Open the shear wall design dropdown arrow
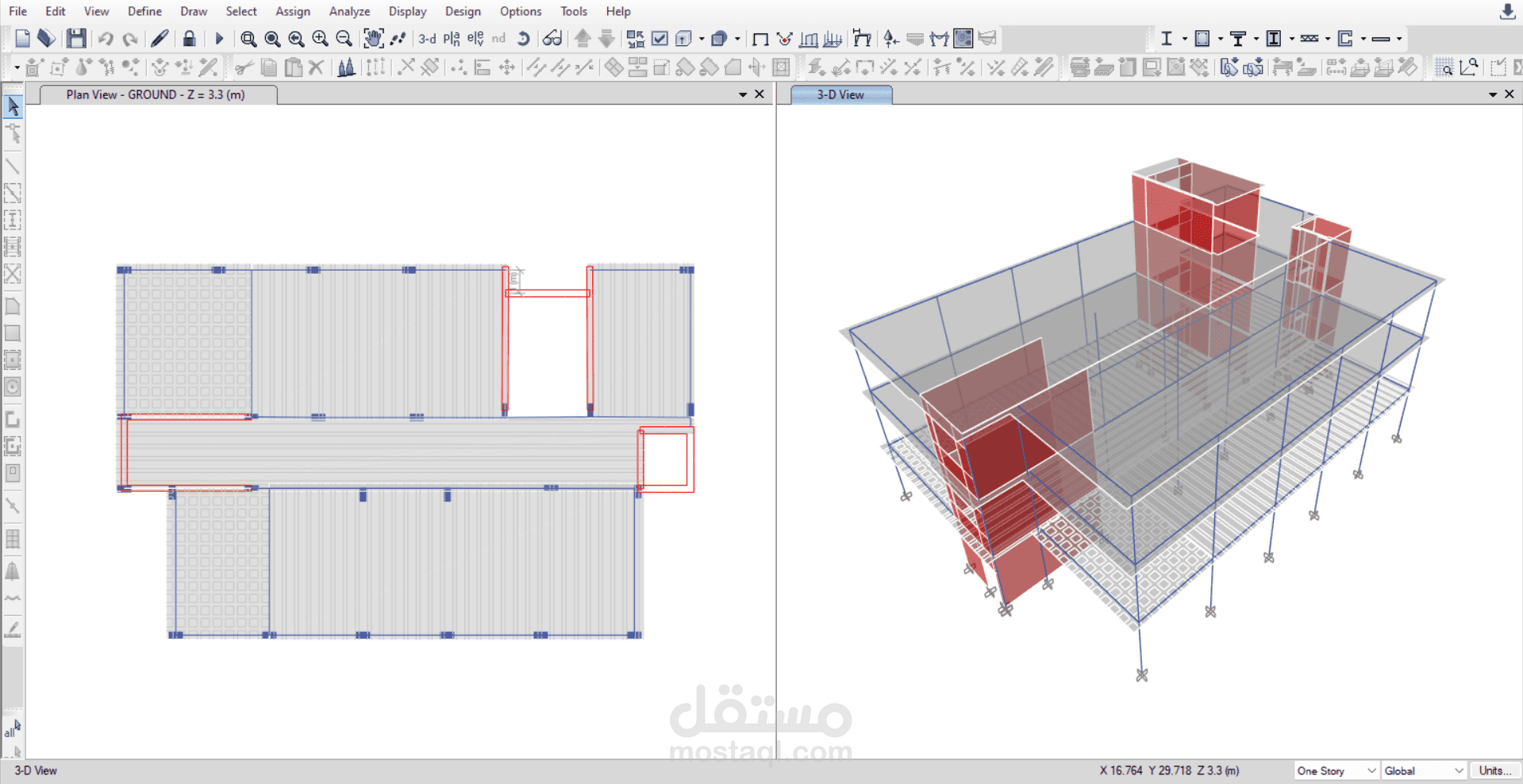The height and width of the screenshot is (784, 1523). point(1363,38)
